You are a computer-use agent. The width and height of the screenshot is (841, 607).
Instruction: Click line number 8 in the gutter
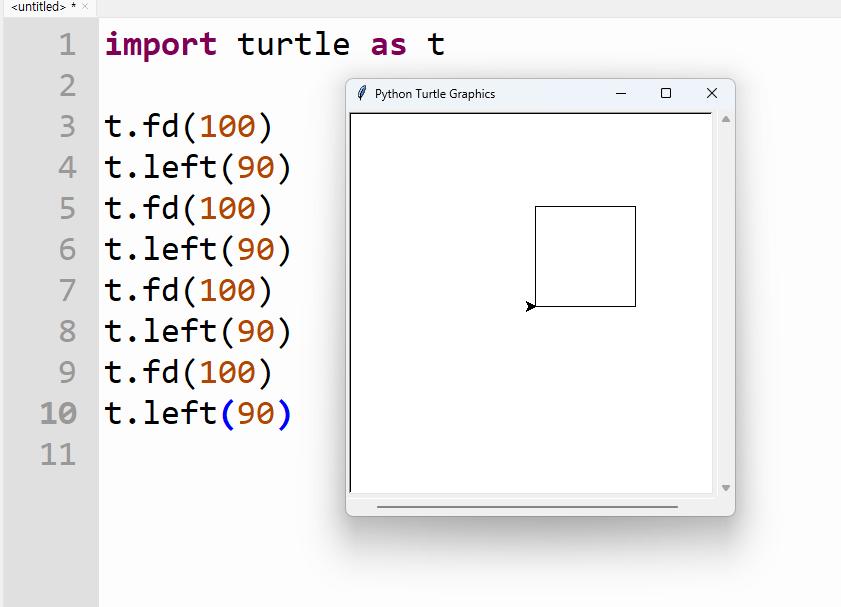(x=67, y=331)
